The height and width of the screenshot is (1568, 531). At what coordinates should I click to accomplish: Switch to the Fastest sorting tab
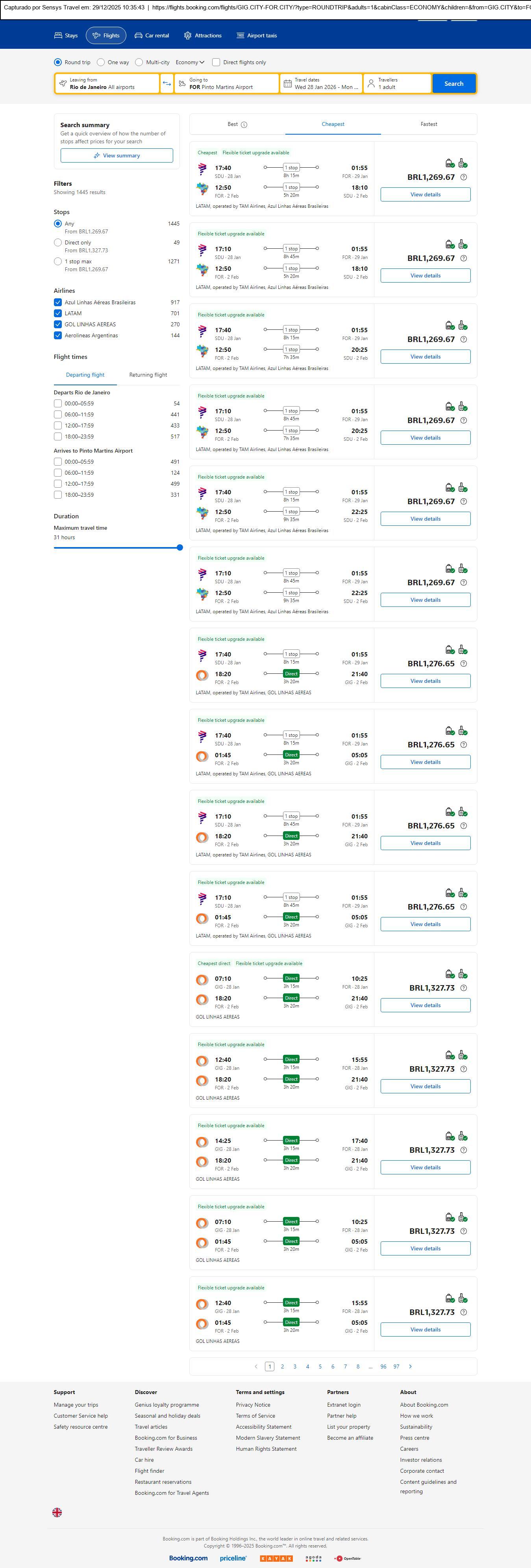(x=429, y=124)
